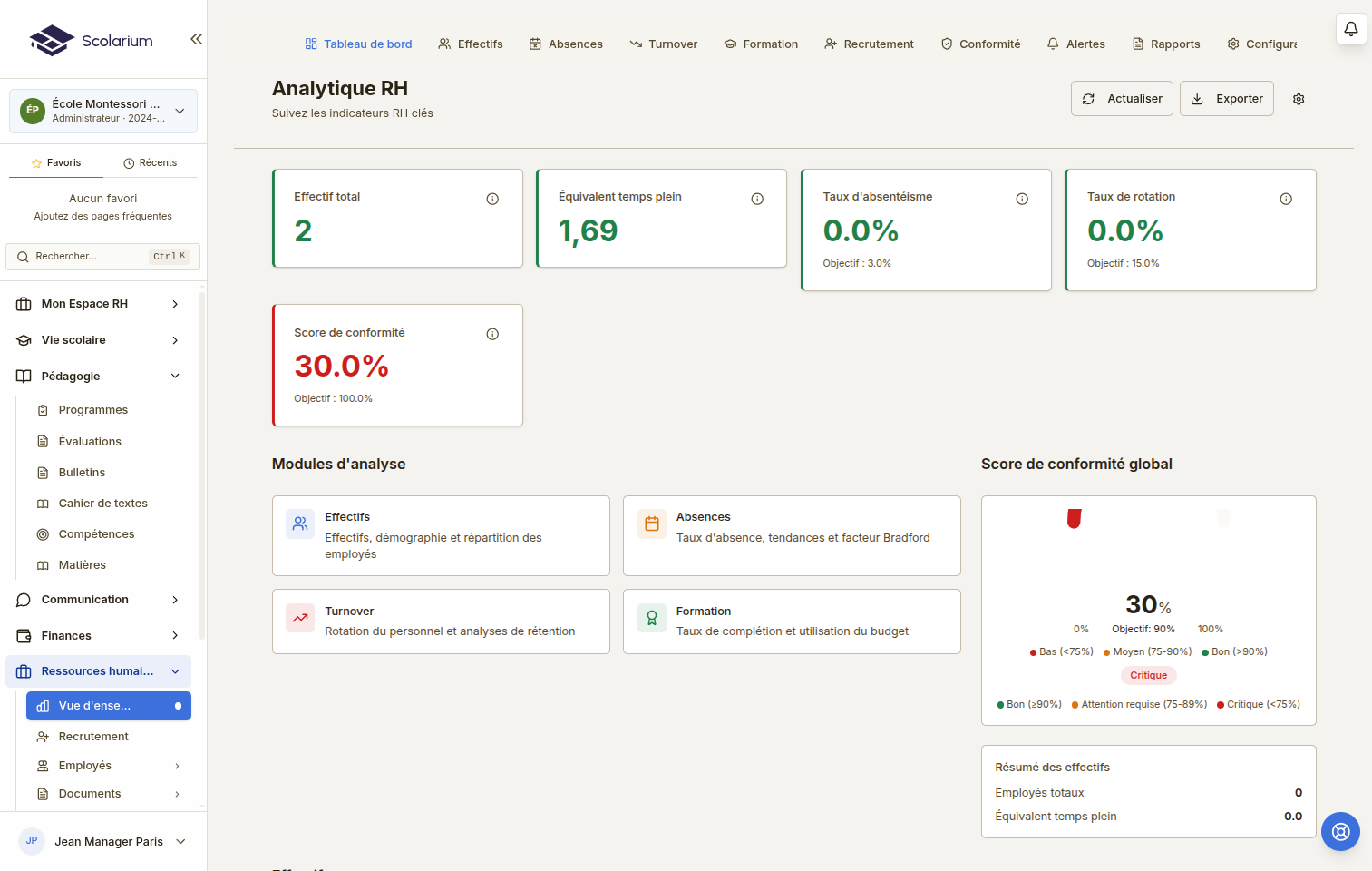Collapse the sidebar with double chevron icon

tap(196, 39)
